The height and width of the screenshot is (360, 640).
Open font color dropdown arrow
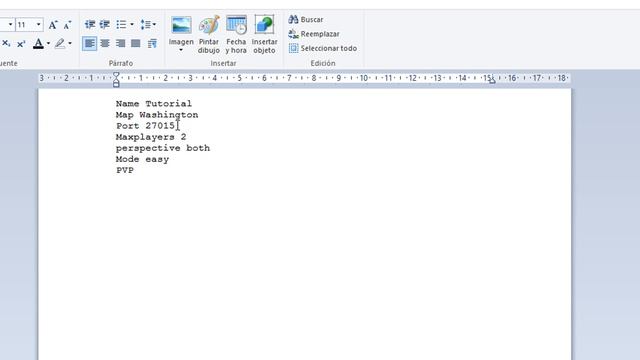48,43
